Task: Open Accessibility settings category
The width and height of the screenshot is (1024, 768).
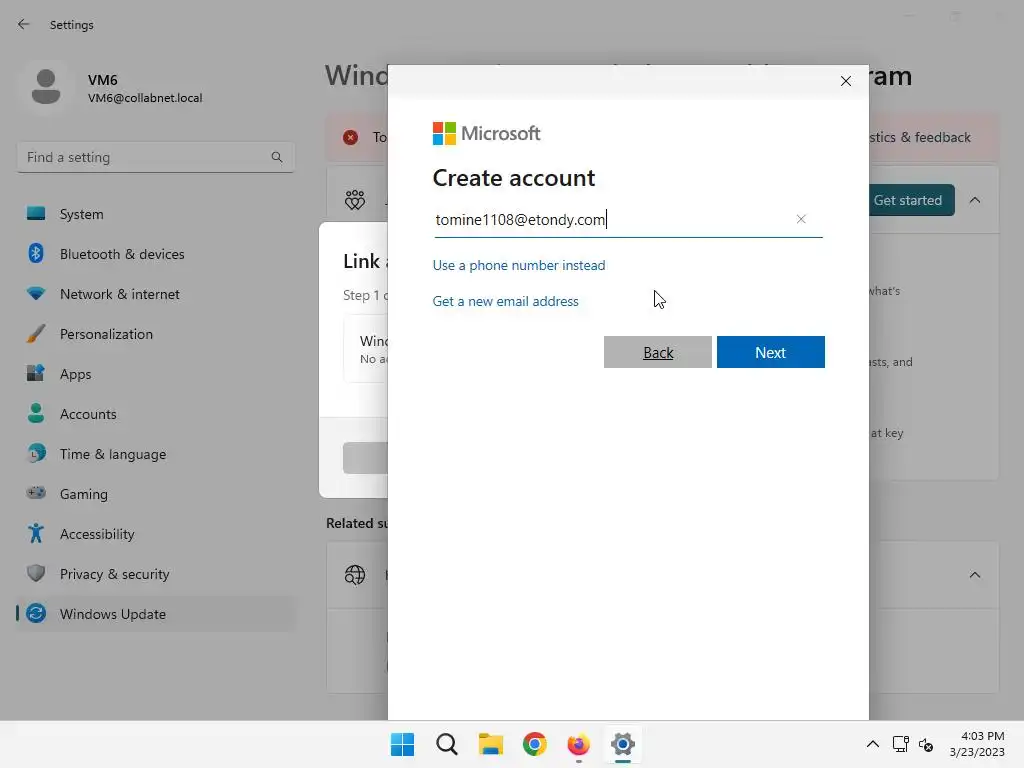Action: 155,534
